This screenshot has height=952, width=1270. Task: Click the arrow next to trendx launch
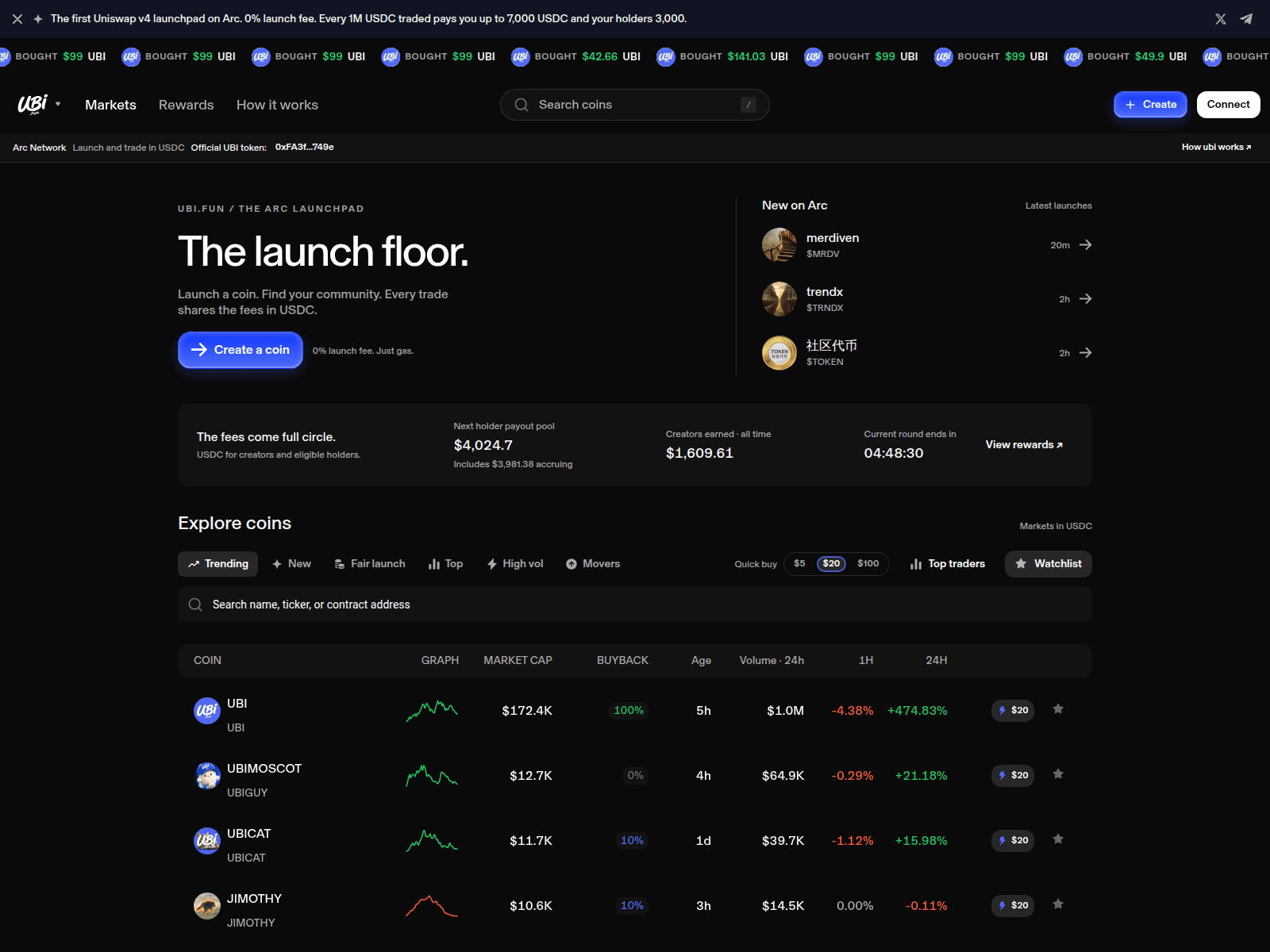click(1086, 299)
